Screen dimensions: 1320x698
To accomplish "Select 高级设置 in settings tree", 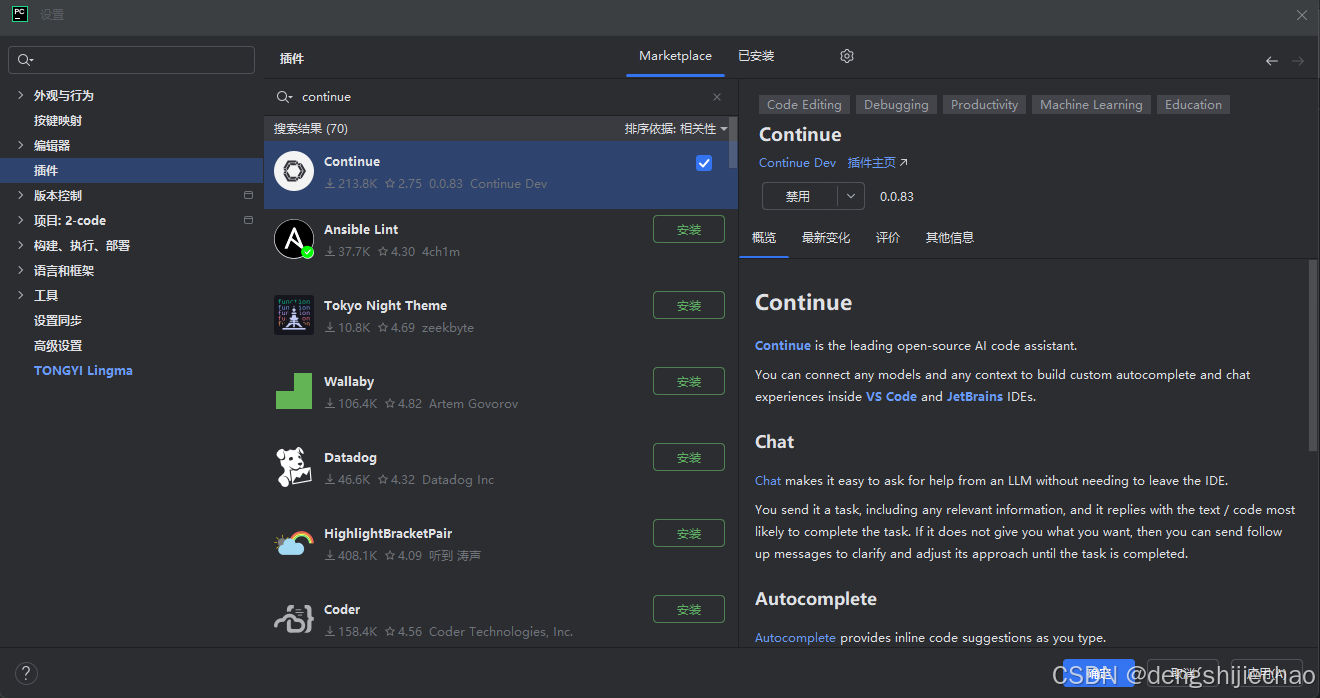I will [58, 345].
